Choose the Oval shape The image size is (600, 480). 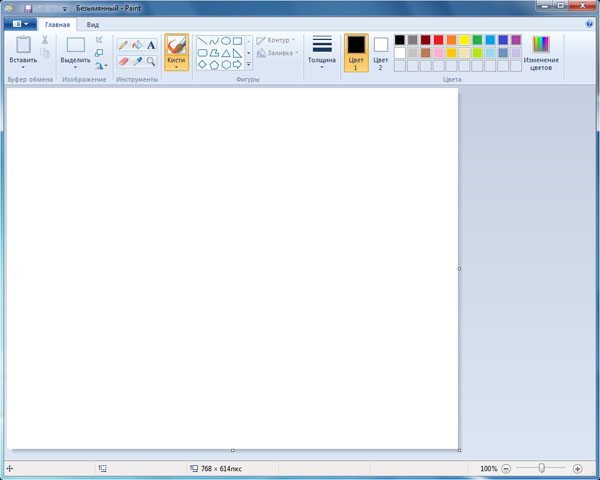coord(226,41)
